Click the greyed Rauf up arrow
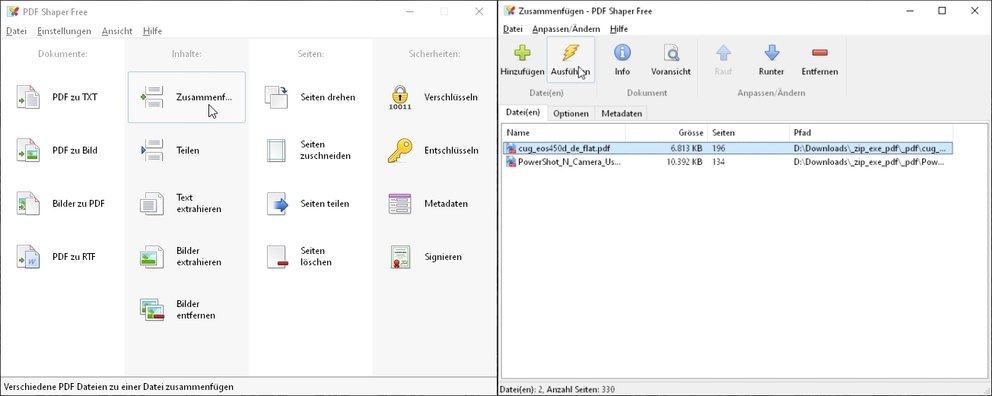The image size is (992, 396). (723, 60)
